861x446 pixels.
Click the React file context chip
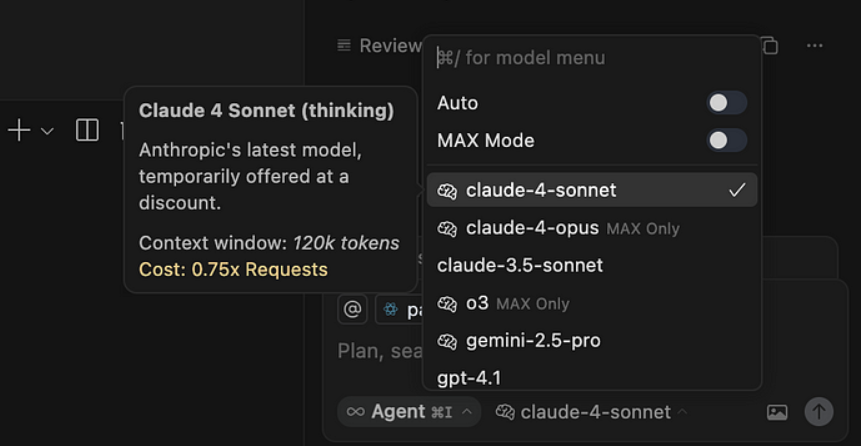pyautogui.click(x=398, y=310)
